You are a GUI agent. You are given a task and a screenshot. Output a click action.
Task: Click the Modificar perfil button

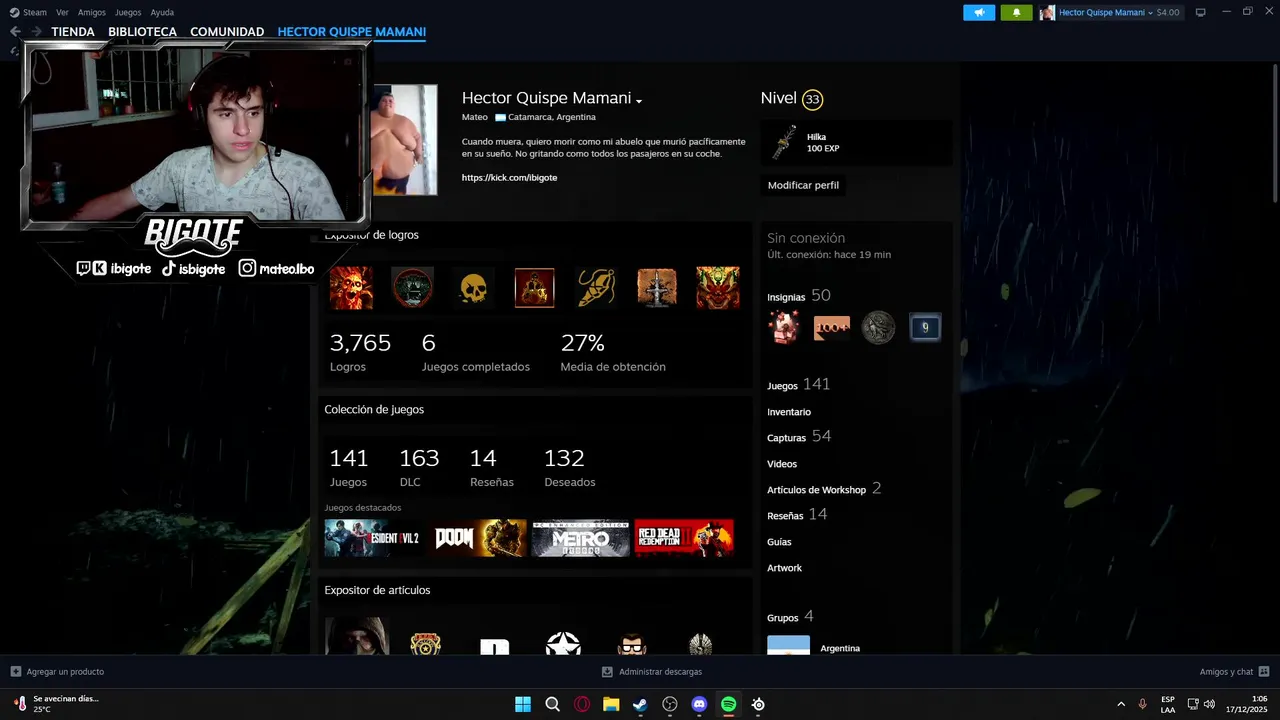tap(803, 185)
